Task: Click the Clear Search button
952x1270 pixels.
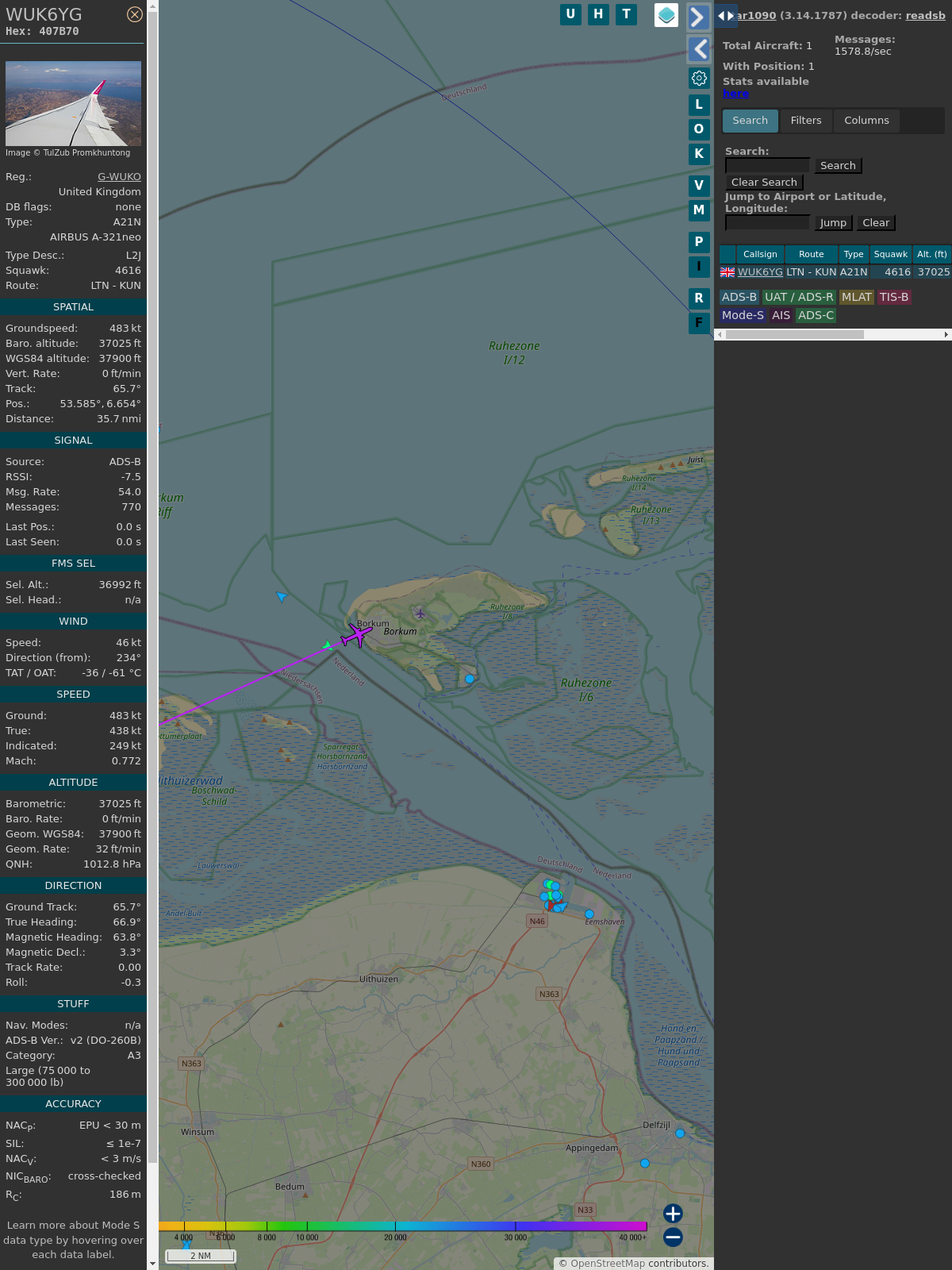Action: click(x=764, y=182)
